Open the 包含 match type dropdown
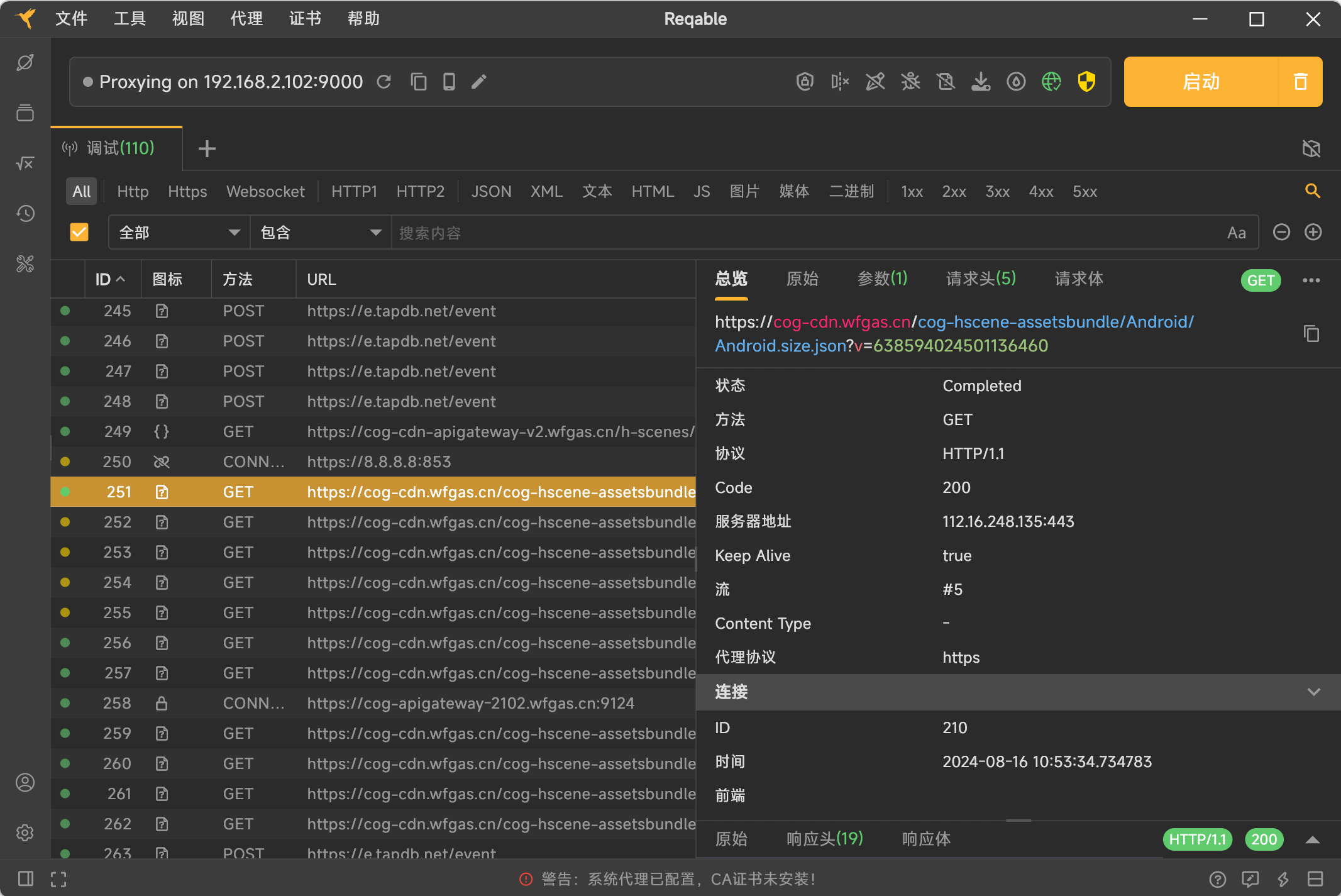1341x896 pixels. pyautogui.click(x=321, y=233)
